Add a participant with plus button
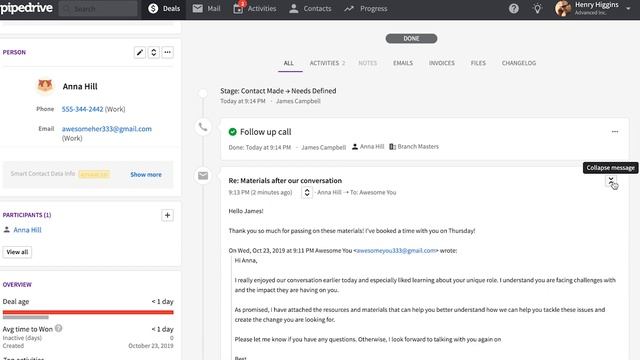 pyautogui.click(x=167, y=215)
